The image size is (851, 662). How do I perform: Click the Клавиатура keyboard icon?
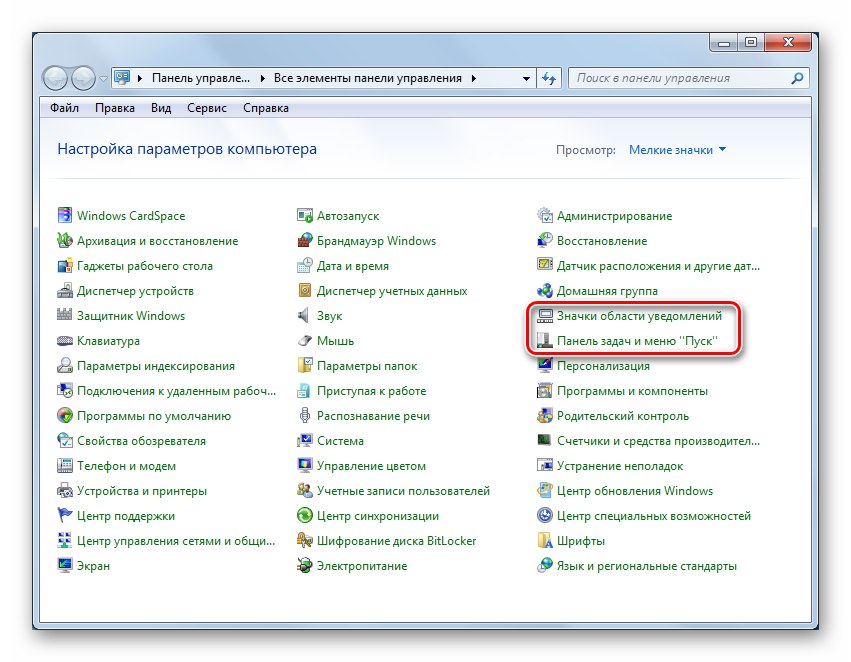(x=65, y=341)
